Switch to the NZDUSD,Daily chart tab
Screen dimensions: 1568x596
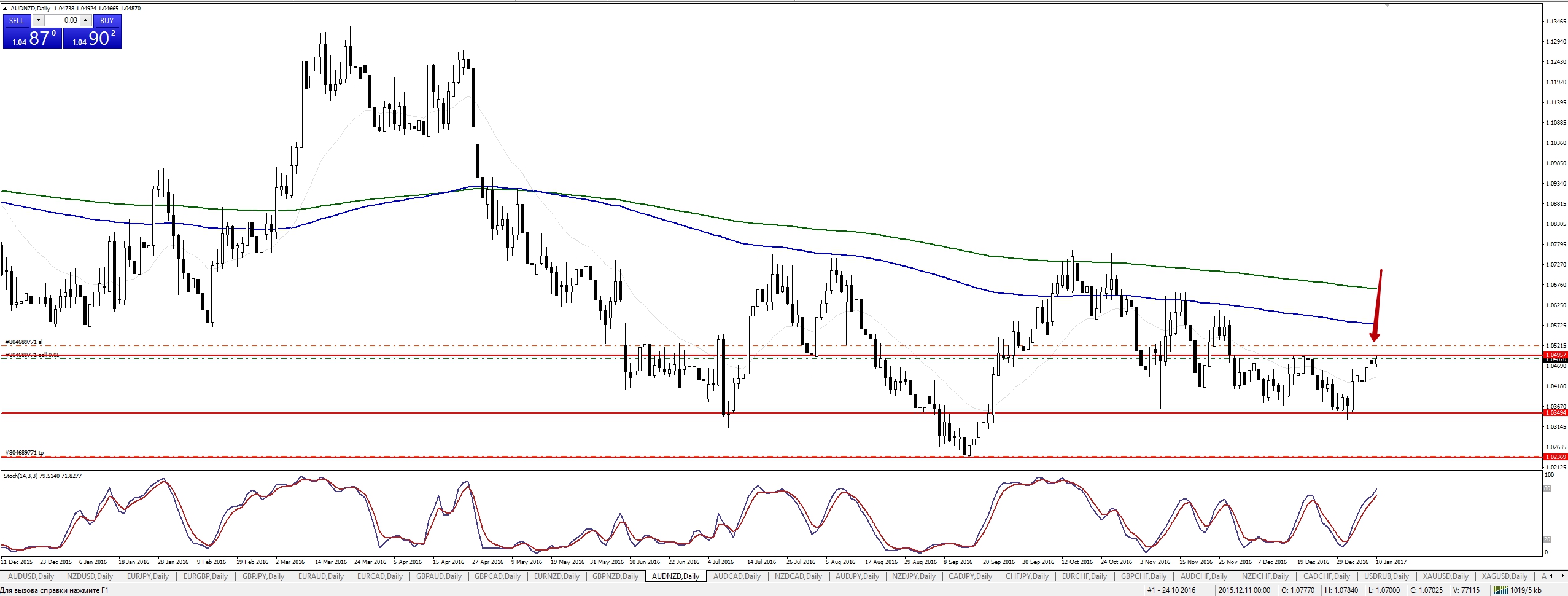pyautogui.click(x=90, y=576)
